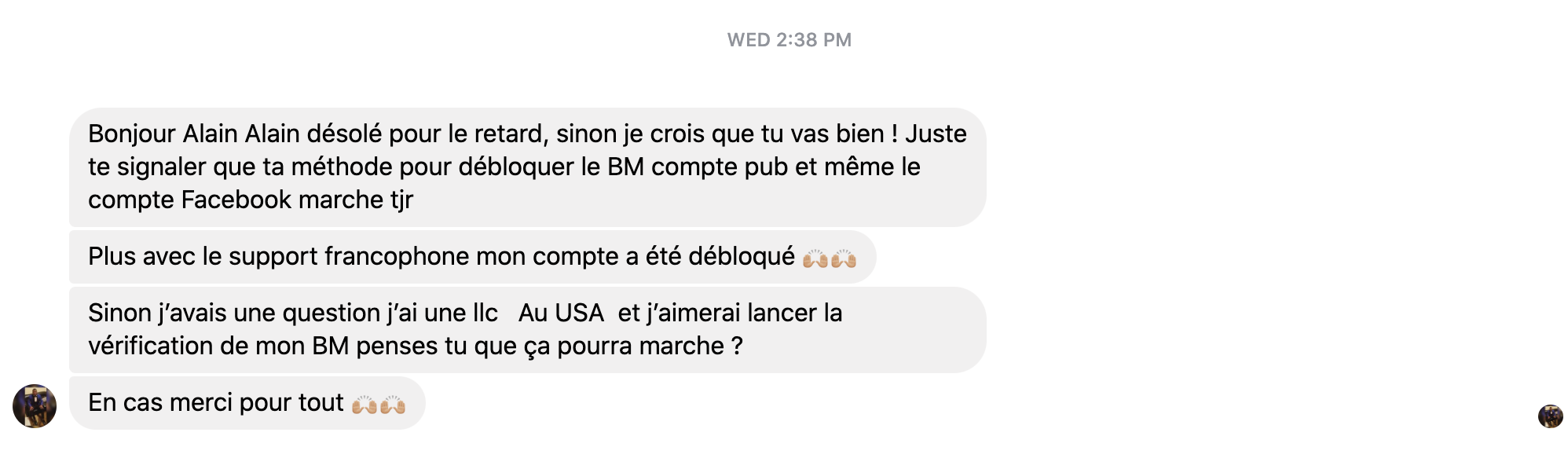Click the word "llc" in third message
This screenshot has height=469, width=1568.
coord(485,313)
